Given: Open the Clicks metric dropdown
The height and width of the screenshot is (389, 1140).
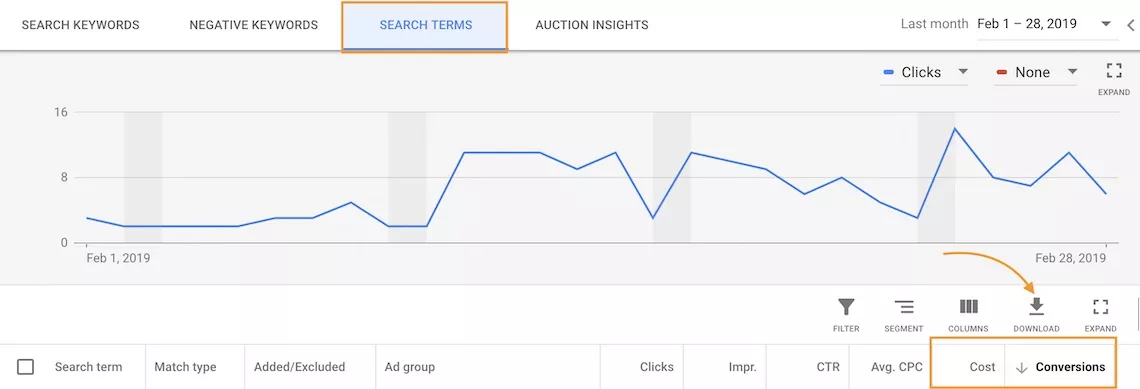Looking at the screenshot, I should coord(925,72).
